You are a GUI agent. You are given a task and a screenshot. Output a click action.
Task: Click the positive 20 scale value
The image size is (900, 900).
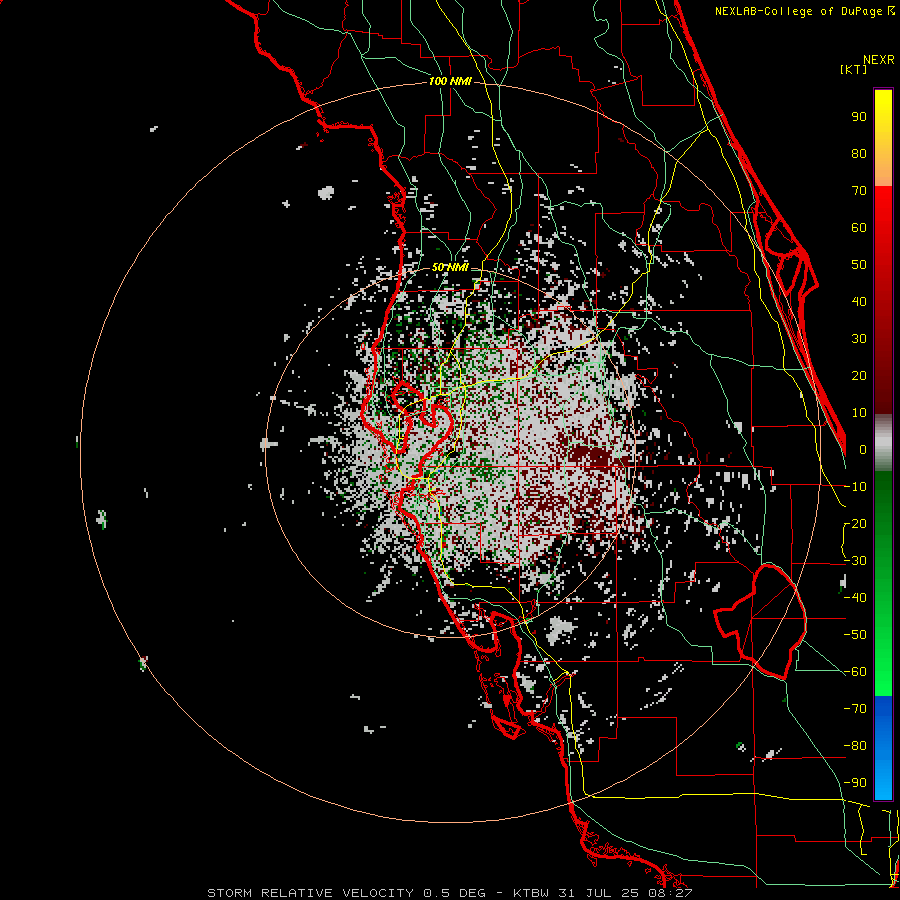[x=859, y=376]
